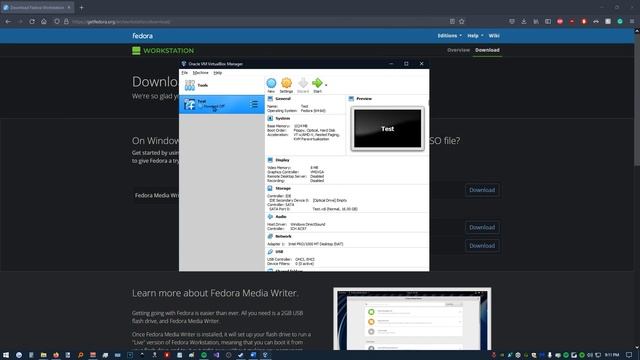The width and height of the screenshot is (640, 360).
Task: Click the Firefox address bar
Action: [x=261, y=22]
